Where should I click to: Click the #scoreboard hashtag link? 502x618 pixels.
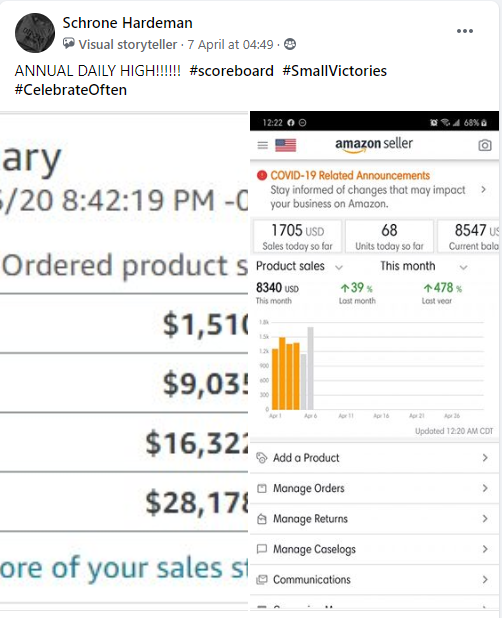231,71
